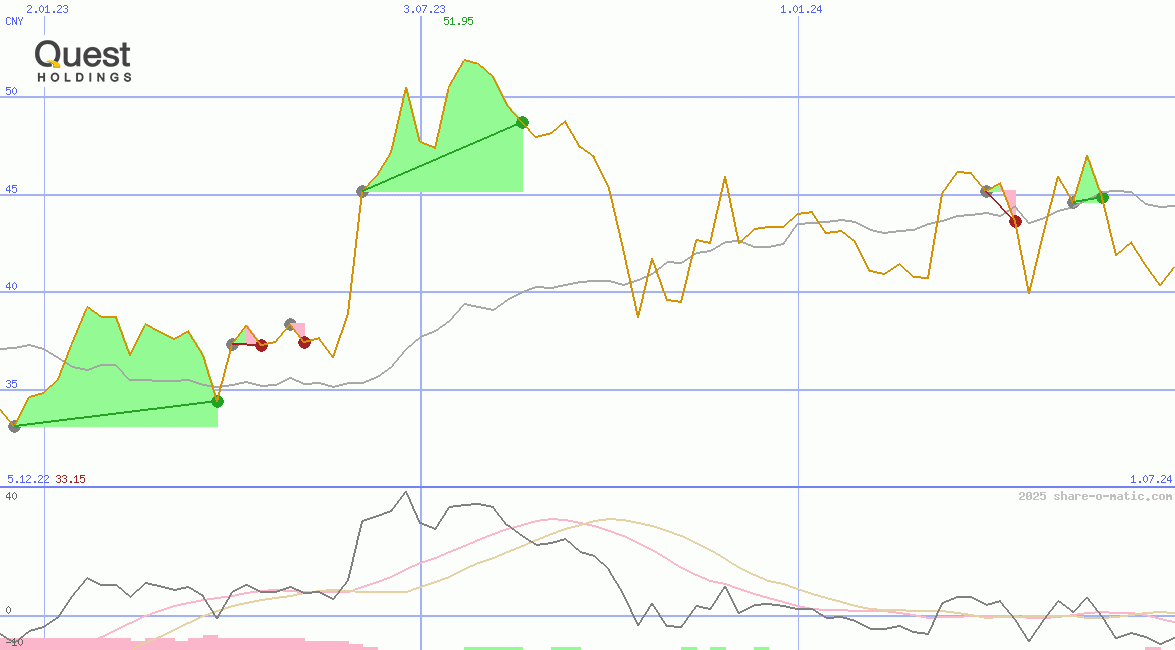Click the red 33.15 low price label
Viewport: 1175px width, 650px height.
[x=70, y=479]
